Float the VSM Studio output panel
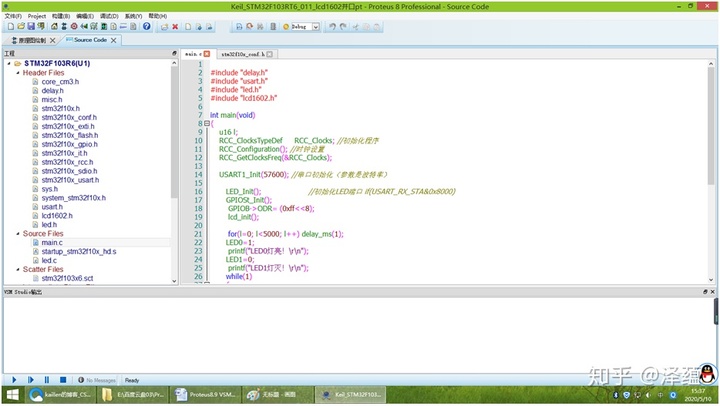The width and height of the screenshot is (720, 406). tap(705, 292)
